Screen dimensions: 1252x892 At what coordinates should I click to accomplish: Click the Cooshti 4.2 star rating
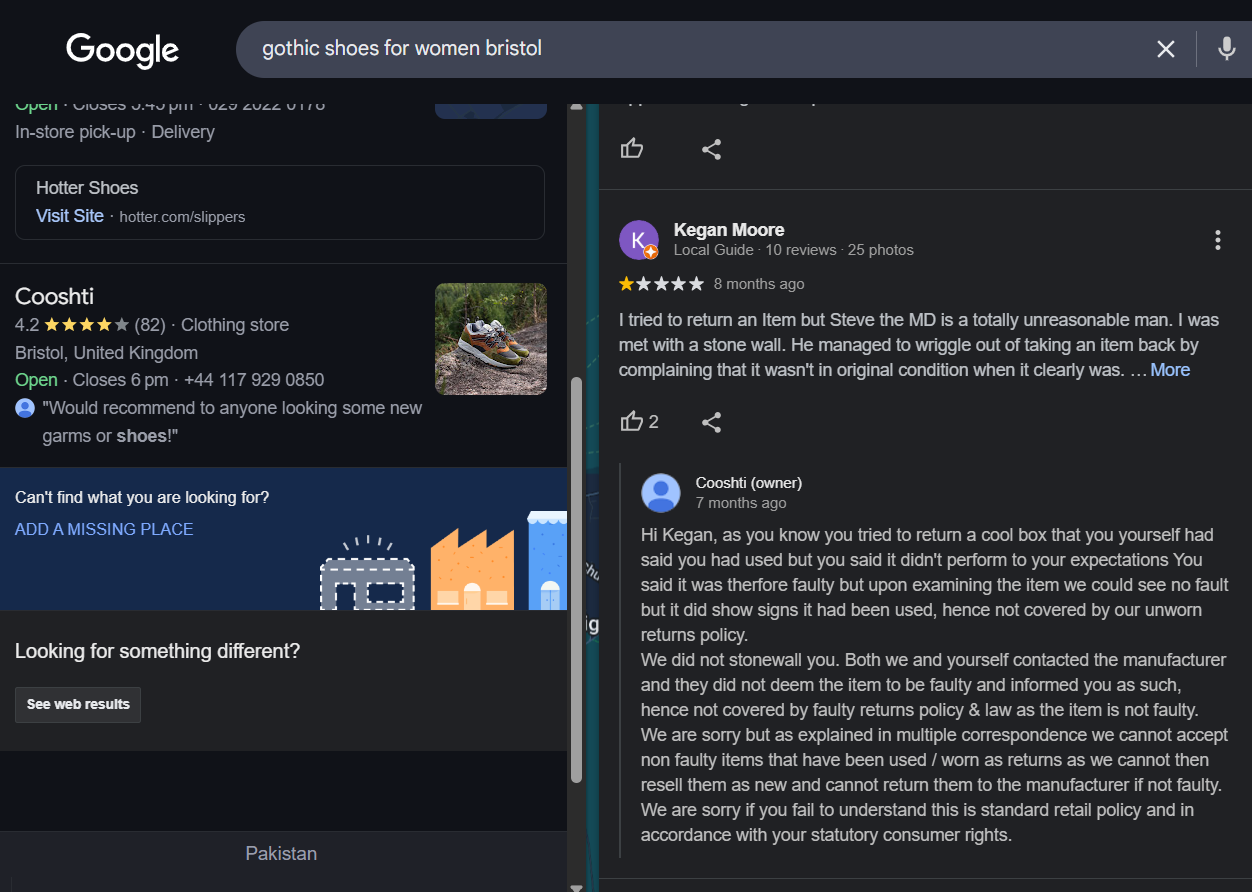pos(87,325)
